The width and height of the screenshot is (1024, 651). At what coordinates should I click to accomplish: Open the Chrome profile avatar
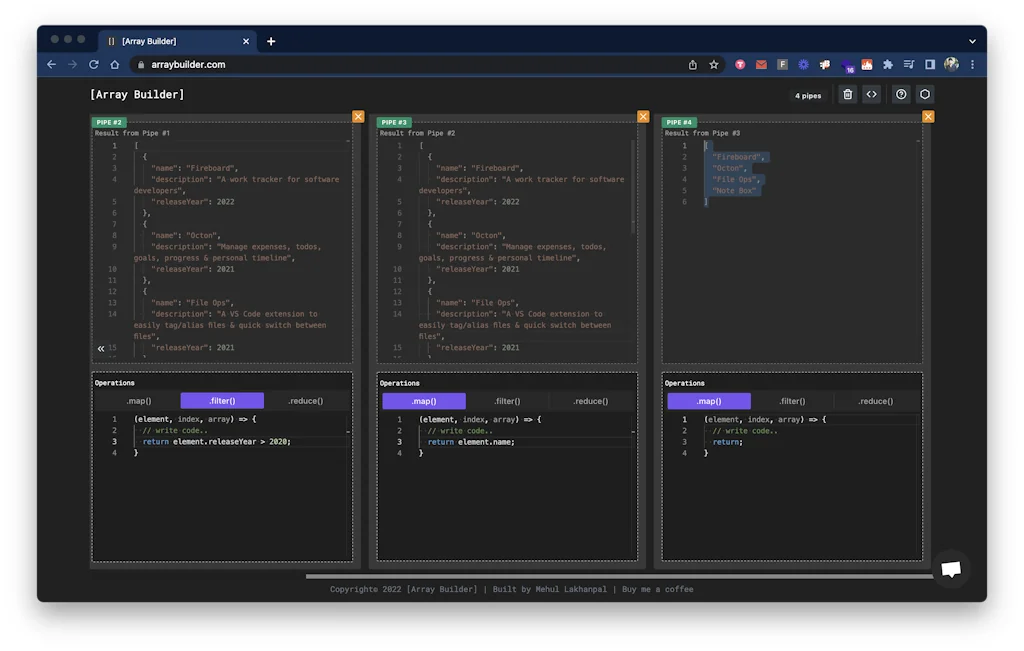[952, 64]
